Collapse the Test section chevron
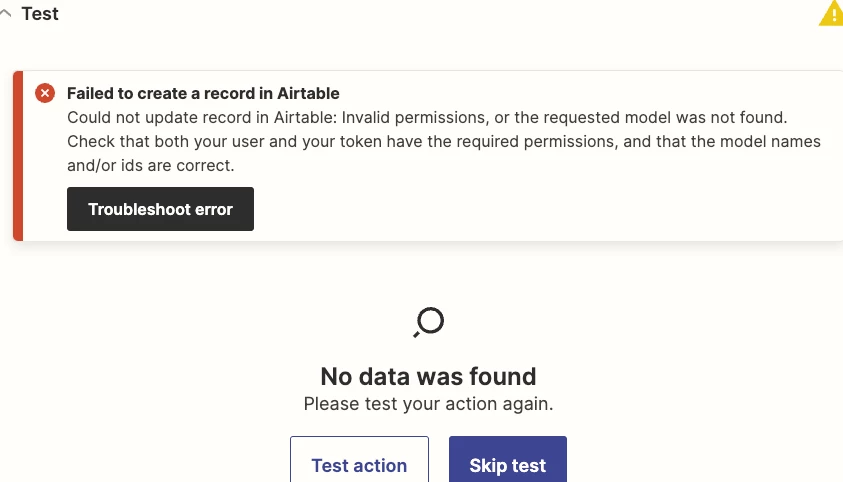Image resolution: width=843 pixels, height=482 pixels. tap(6, 15)
